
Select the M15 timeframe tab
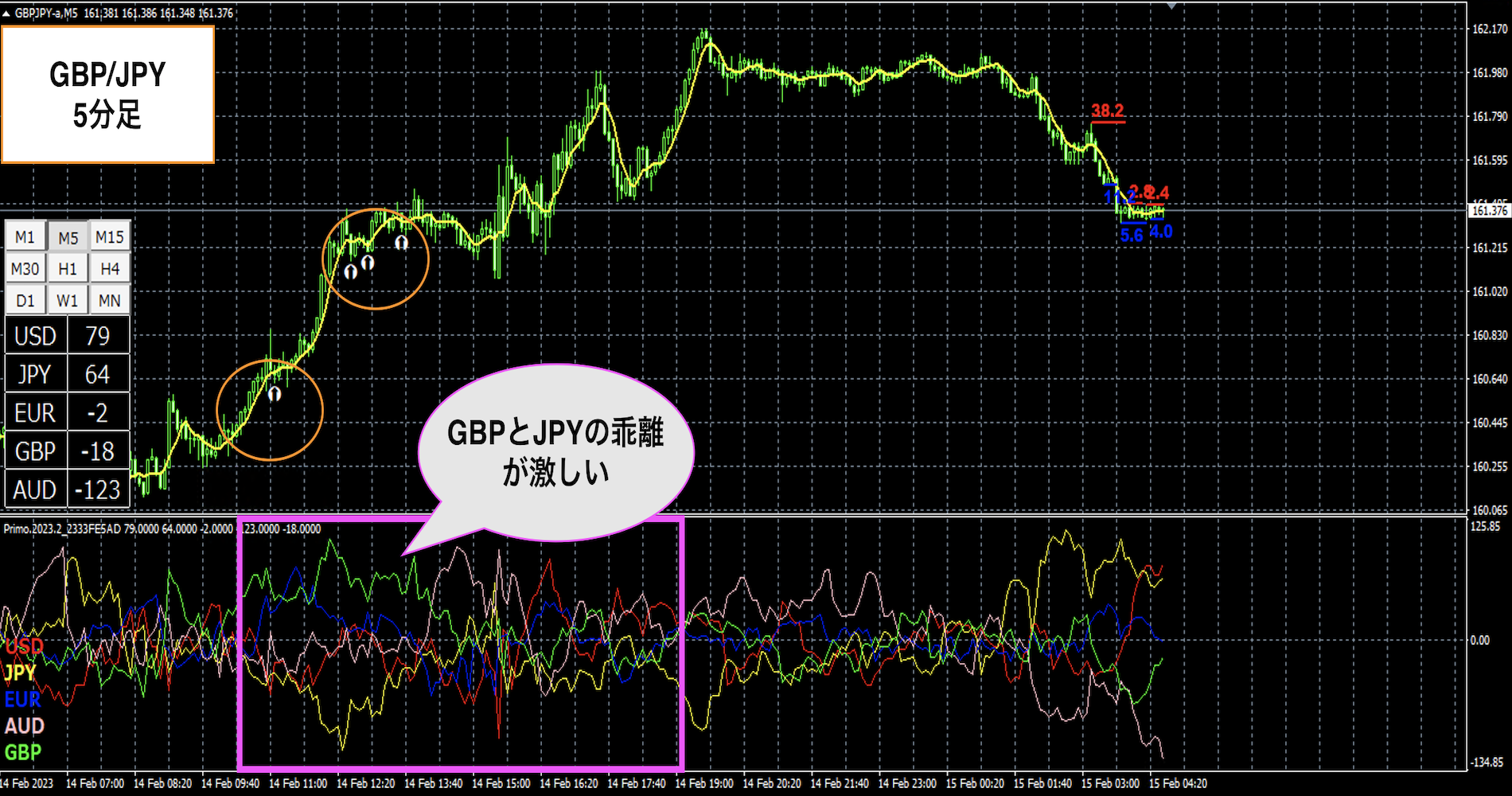click(110, 236)
